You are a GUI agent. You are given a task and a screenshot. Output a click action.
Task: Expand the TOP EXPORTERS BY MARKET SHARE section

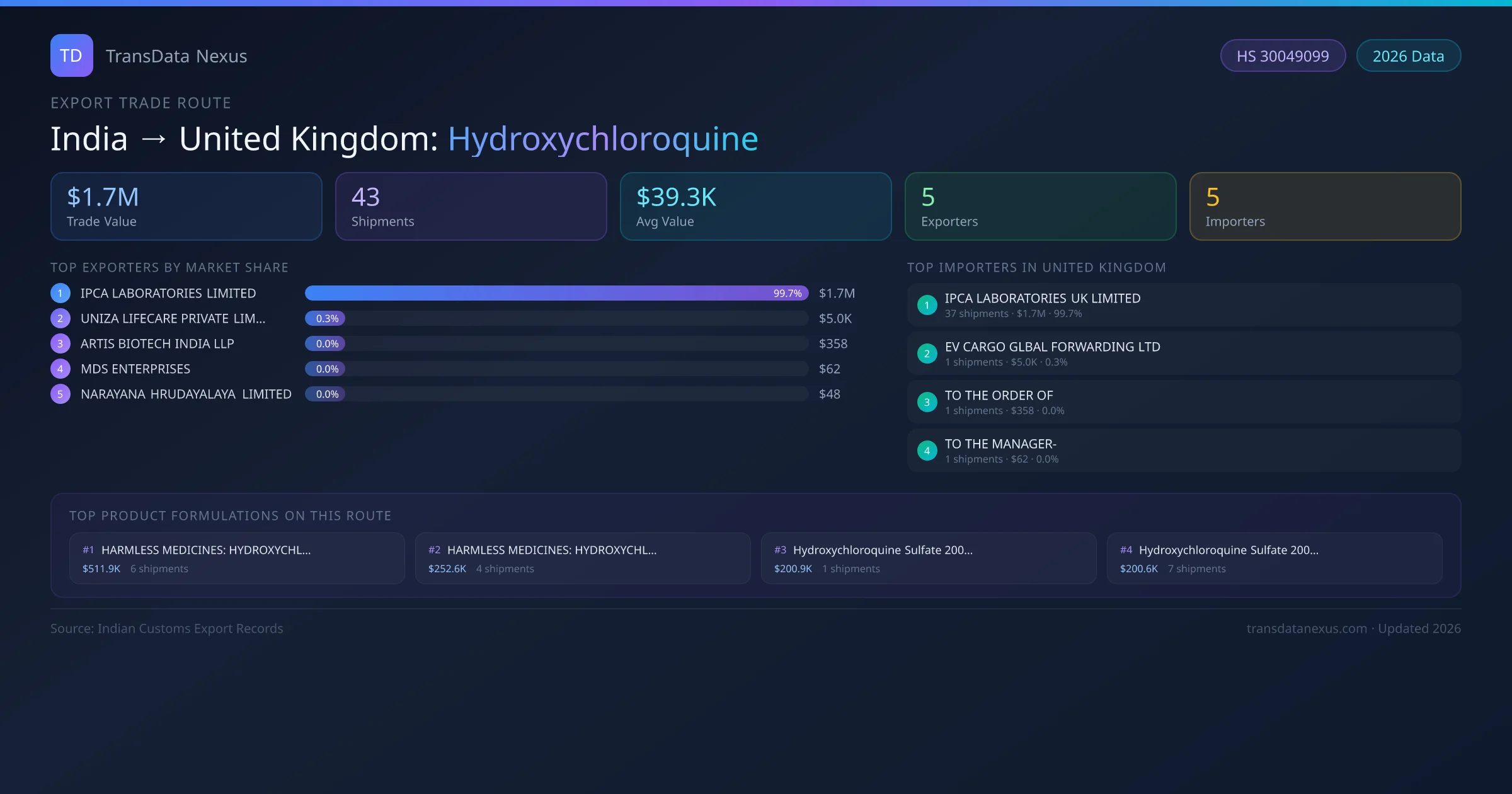click(x=169, y=267)
